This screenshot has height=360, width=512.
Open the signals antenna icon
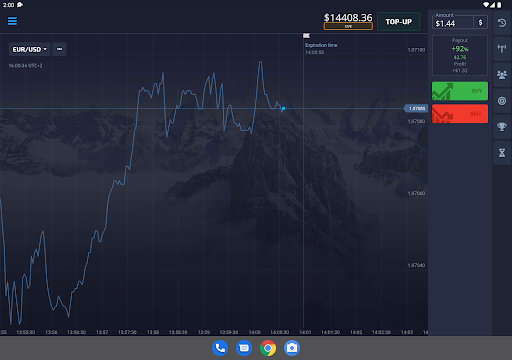(502, 49)
